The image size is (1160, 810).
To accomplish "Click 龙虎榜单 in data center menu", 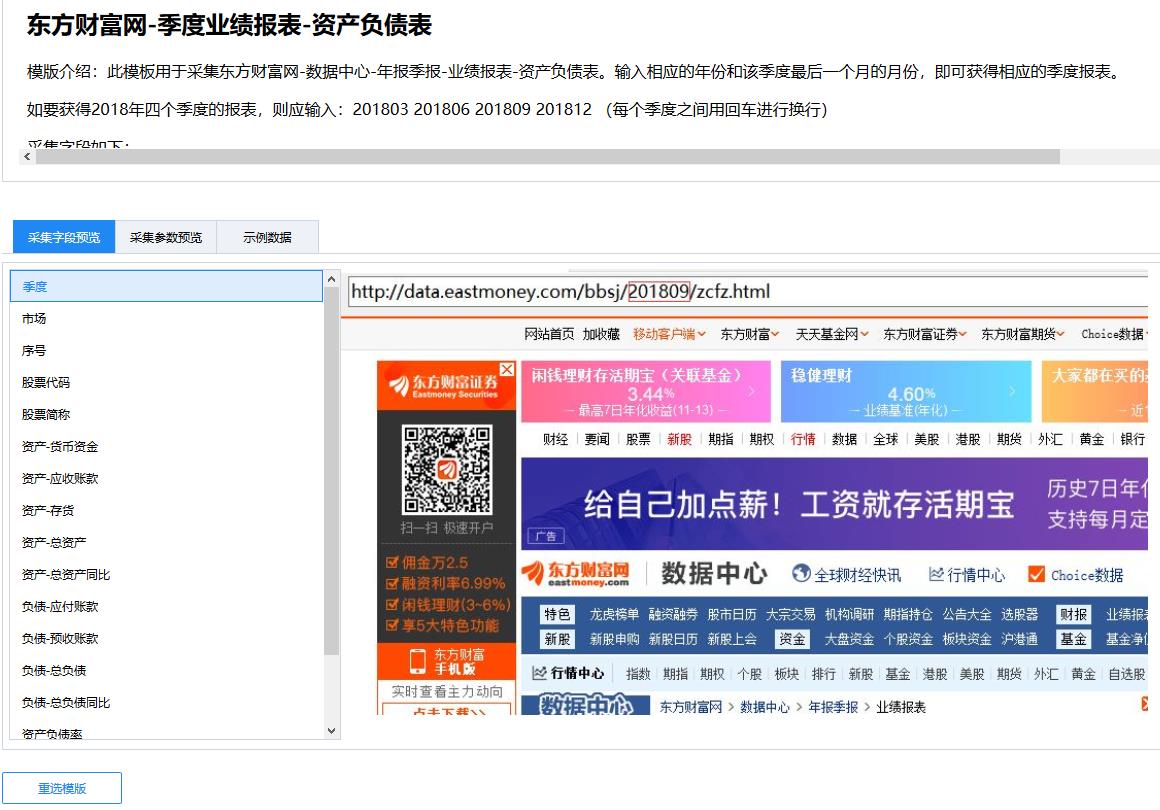I will (x=614, y=615).
